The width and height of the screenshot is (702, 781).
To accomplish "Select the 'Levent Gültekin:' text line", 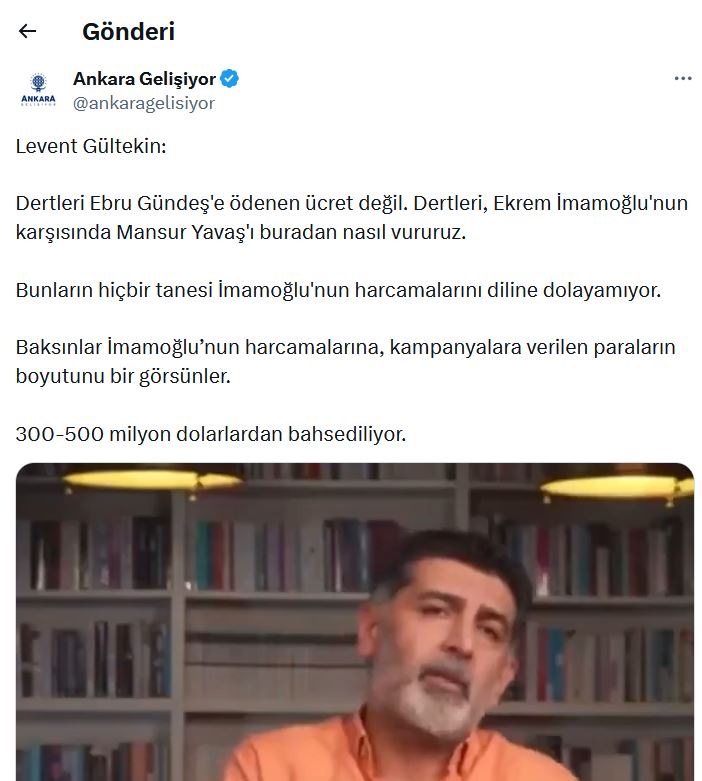I will pos(91,146).
